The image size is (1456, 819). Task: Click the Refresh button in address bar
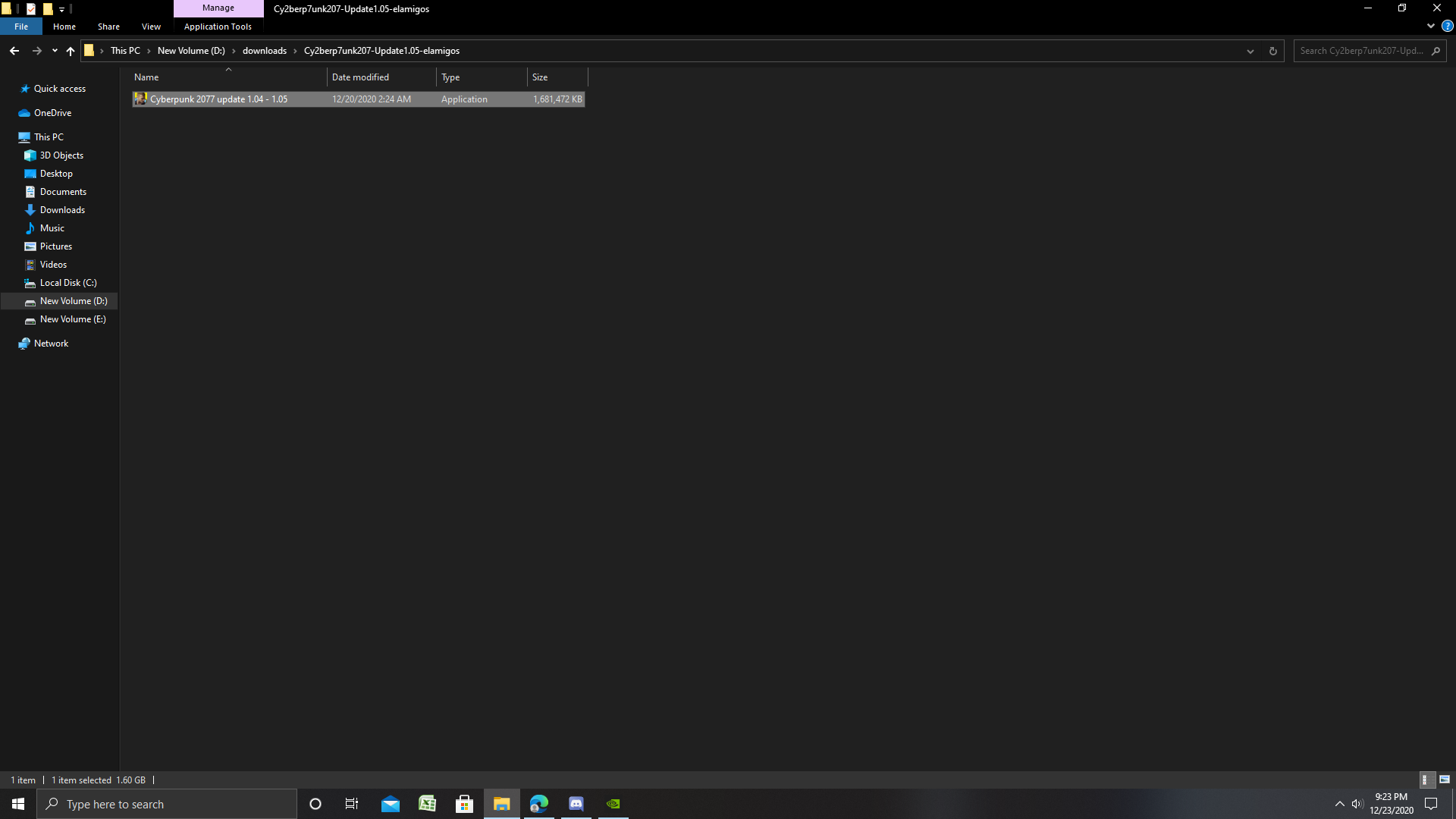coord(1273,51)
